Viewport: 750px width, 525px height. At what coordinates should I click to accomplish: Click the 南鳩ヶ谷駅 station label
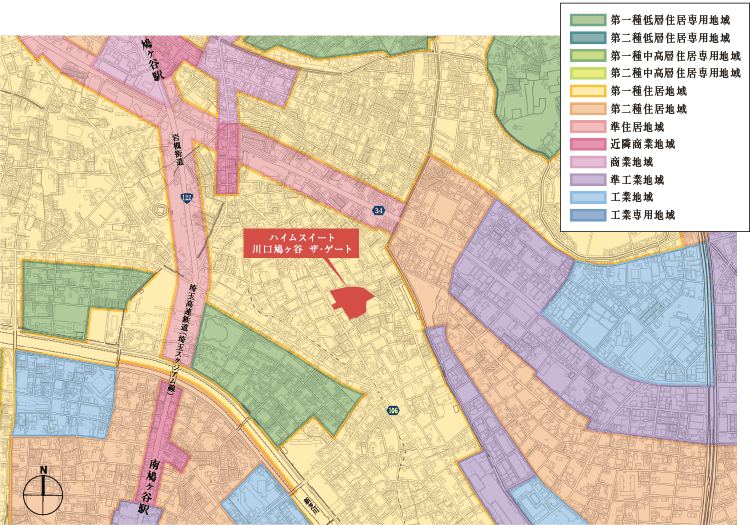pos(153,486)
